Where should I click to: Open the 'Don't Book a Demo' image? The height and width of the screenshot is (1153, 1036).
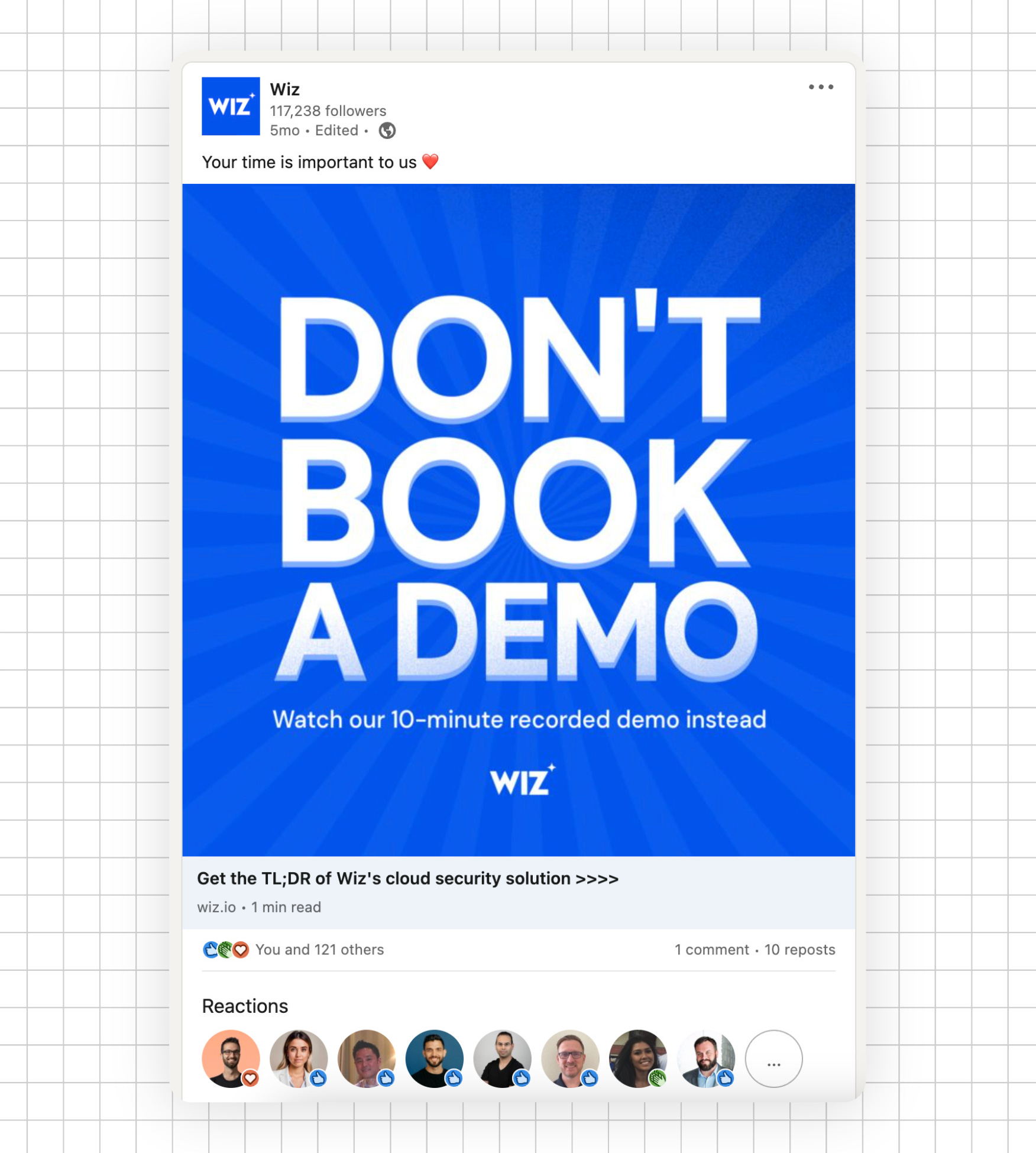[519, 520]
